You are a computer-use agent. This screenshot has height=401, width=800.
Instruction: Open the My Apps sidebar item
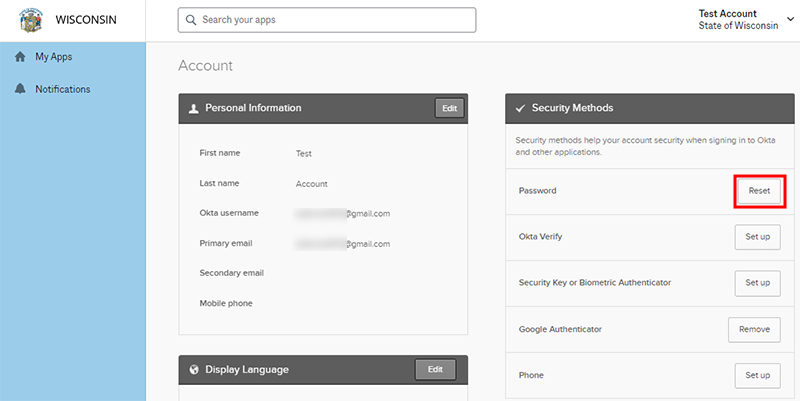(x=53, y=57)
